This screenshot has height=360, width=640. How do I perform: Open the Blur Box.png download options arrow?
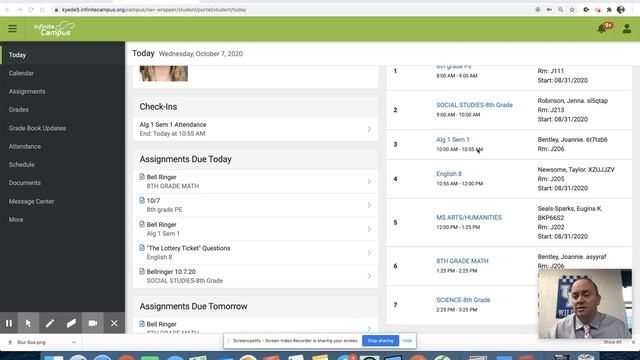74,342
